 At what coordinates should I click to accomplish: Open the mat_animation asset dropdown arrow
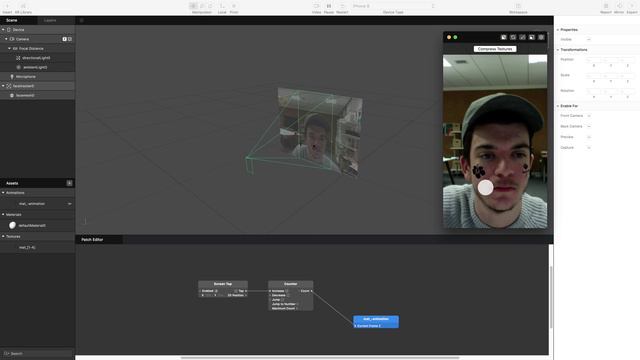click(69, 204)
